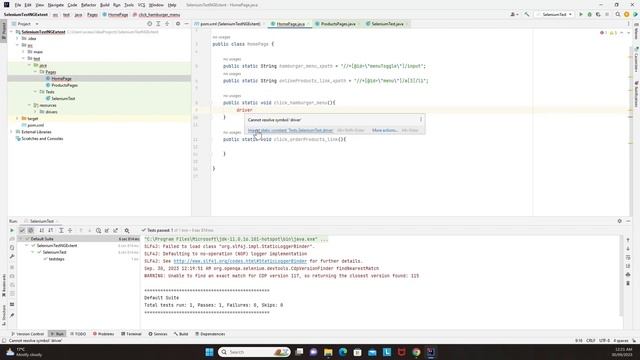Switch to the pom.xml editor tab
Viewport: 640px width, 360px height.
point(230,24)
